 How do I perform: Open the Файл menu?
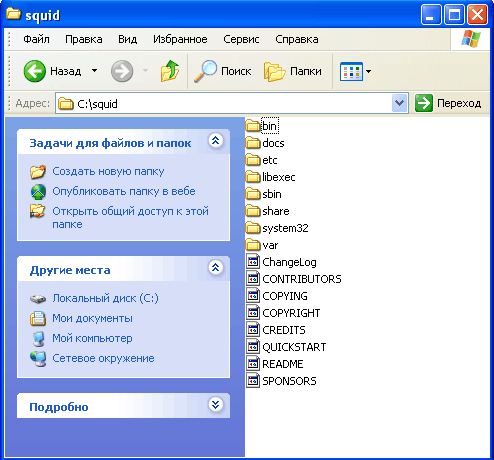point(36,39)
